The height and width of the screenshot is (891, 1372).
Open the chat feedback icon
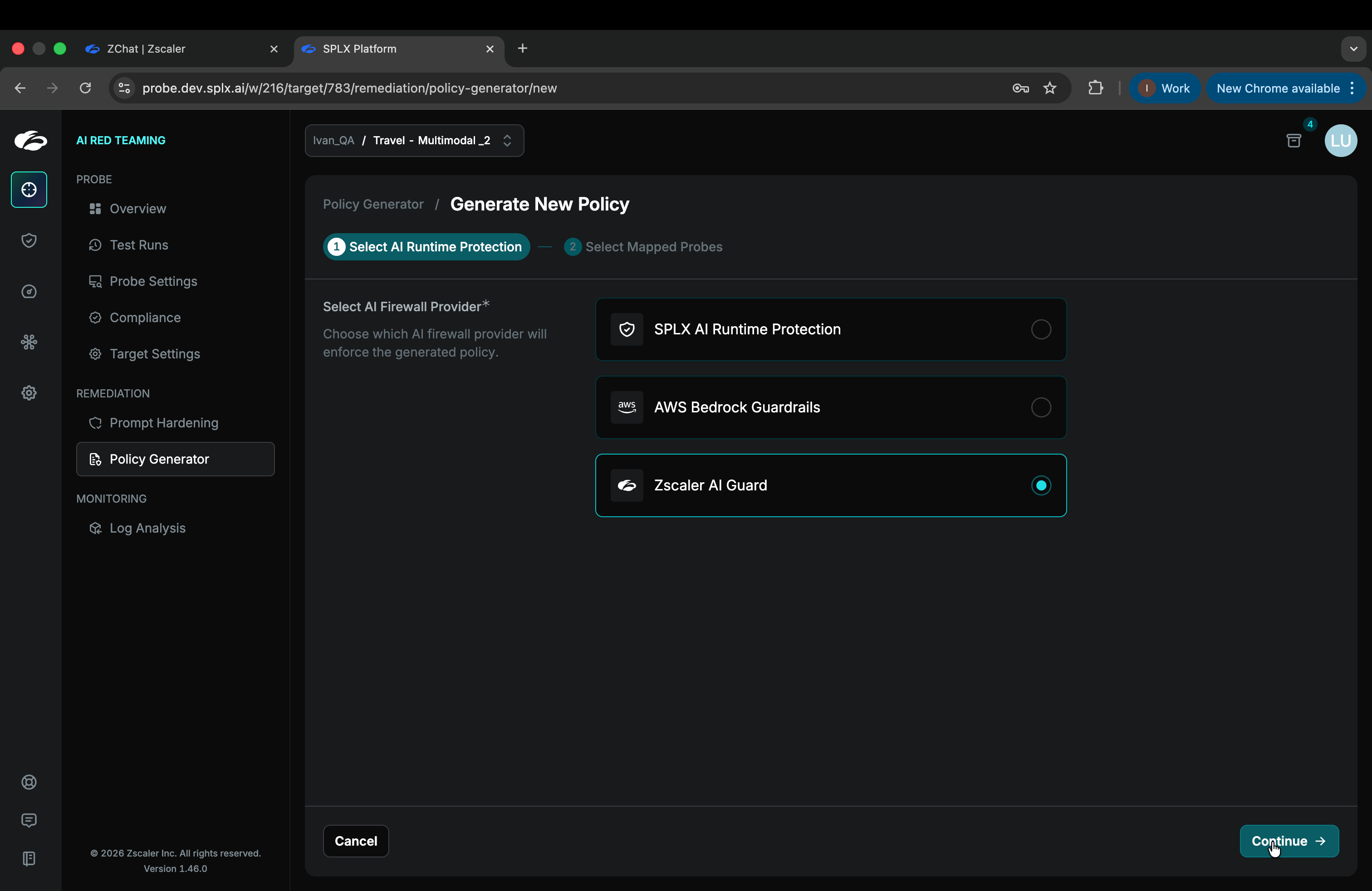pos(29,820)
